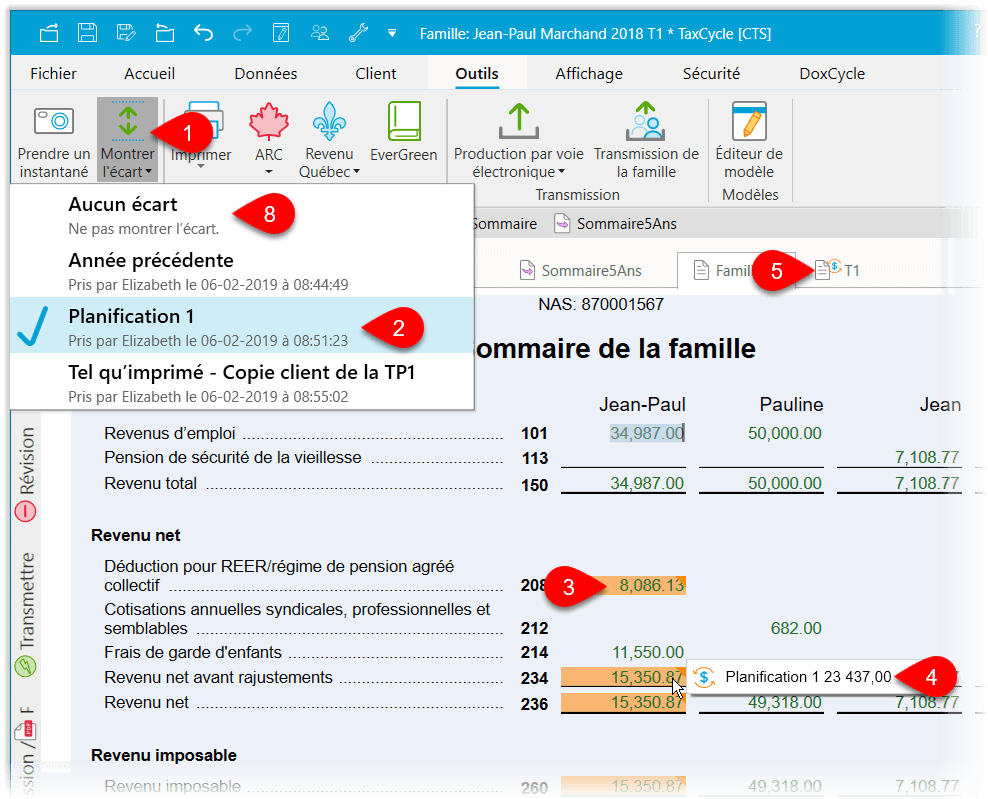Expand the Revenu Québec dropdown arrow
The width and height of the screenshot is (988, 799).
357,171
